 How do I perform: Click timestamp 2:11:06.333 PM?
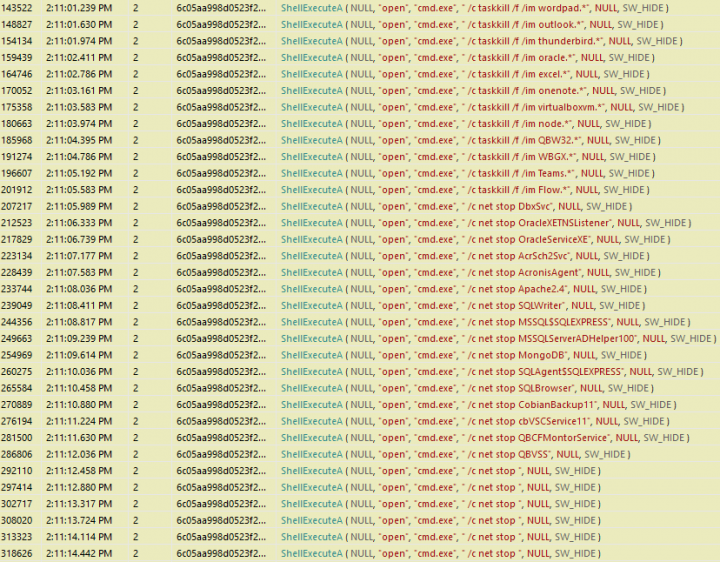[79, 223]
